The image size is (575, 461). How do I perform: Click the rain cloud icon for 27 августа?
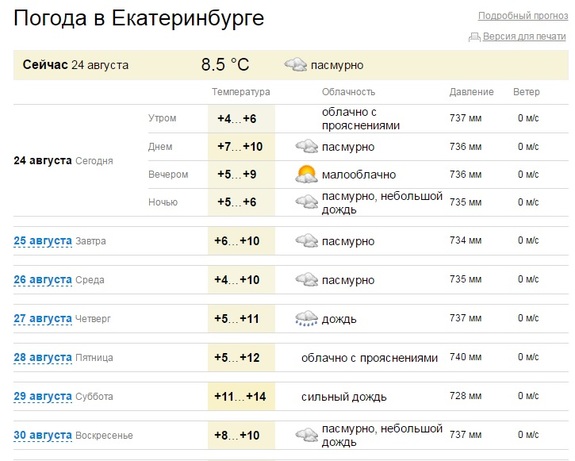(307, 319)
